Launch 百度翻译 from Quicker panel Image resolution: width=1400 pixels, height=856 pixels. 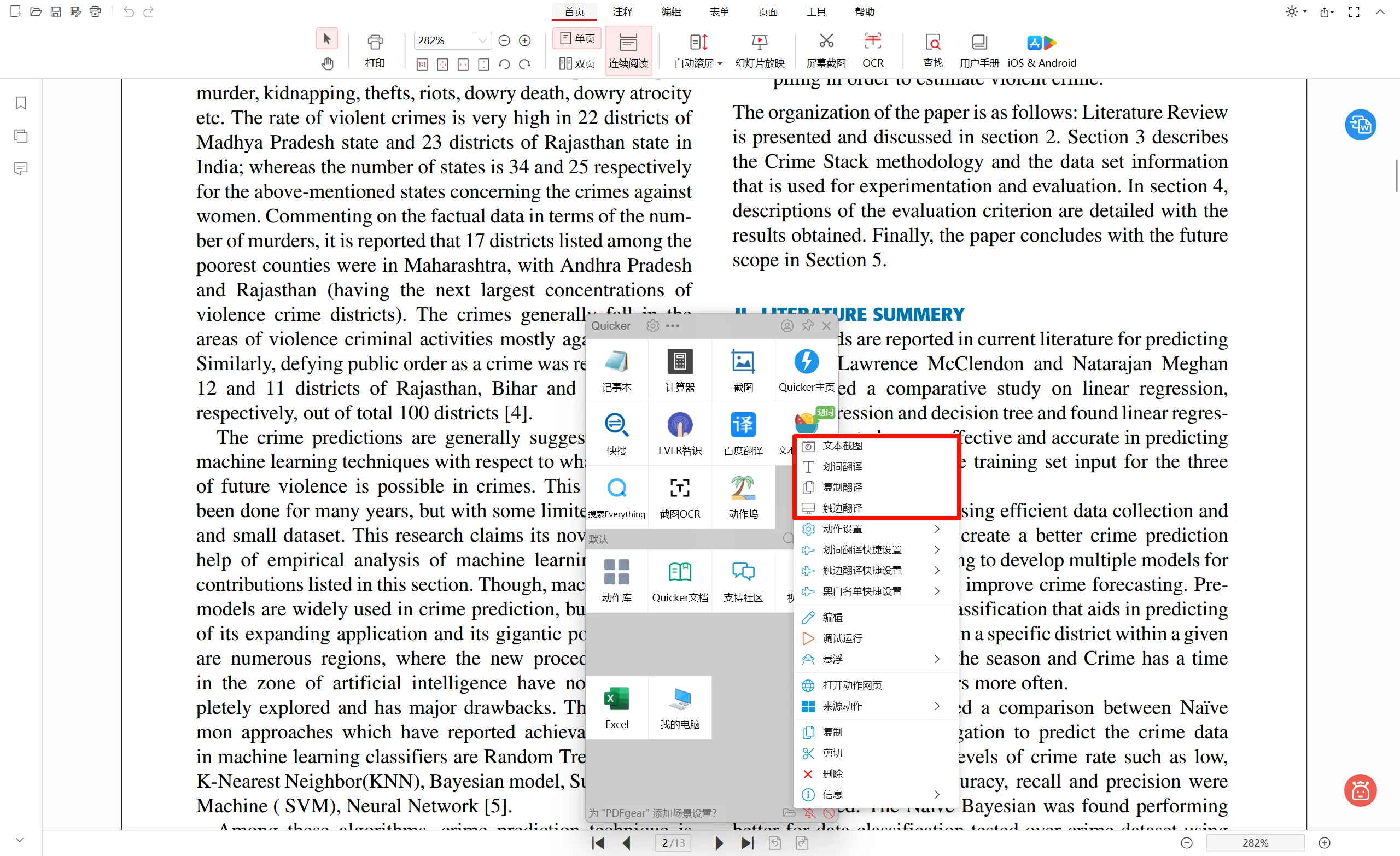[743, 433]
